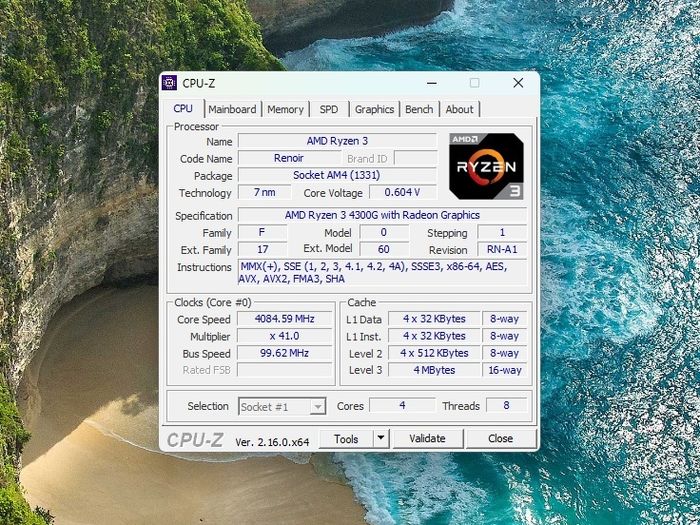This screenshot has width=700, height=525.
Task: Click the L1 Inst. associativity 8-way
Action: point(505,336)
